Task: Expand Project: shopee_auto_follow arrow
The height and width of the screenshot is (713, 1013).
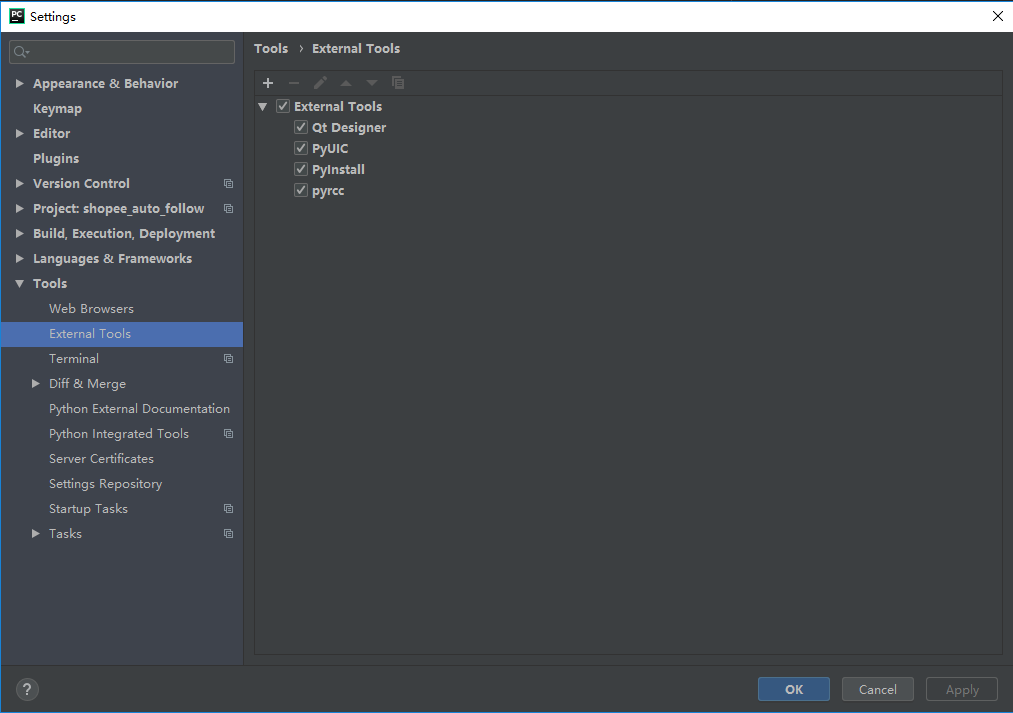Action: [x=19, y=208]
